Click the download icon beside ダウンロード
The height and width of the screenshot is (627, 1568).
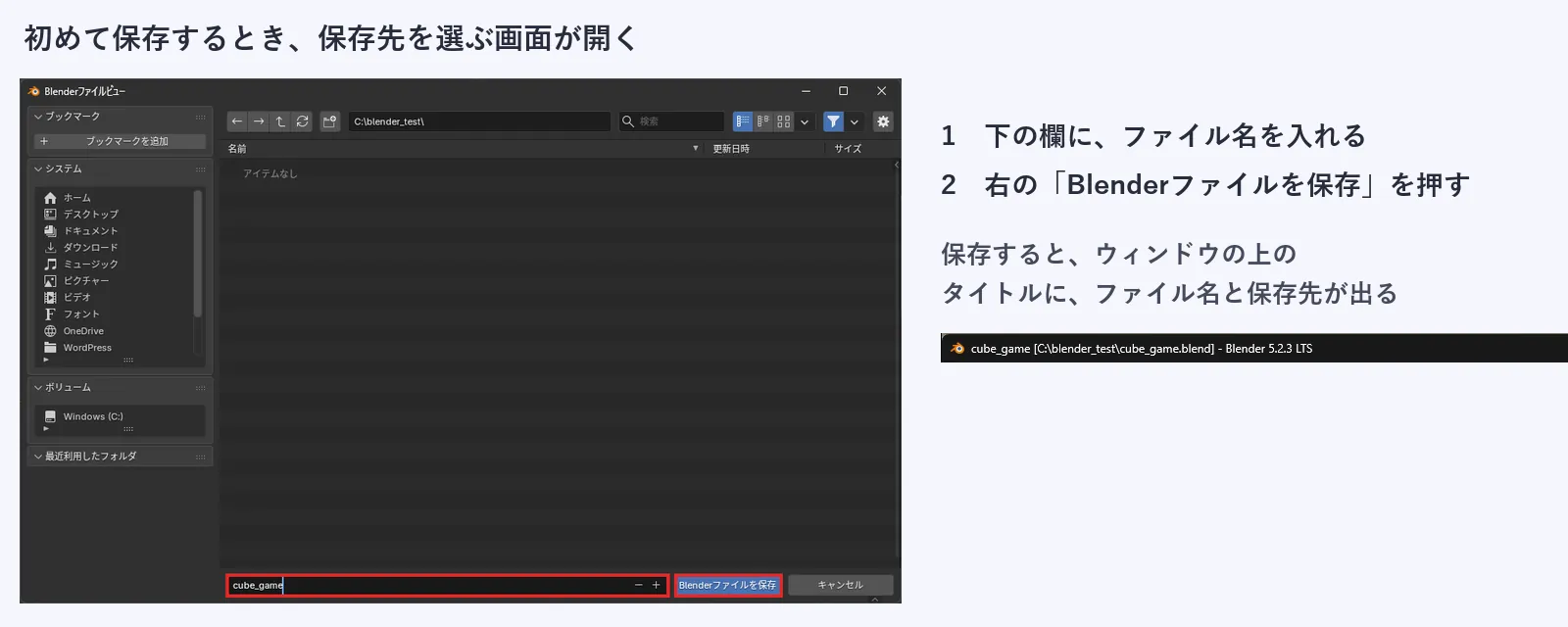[50, 248]
